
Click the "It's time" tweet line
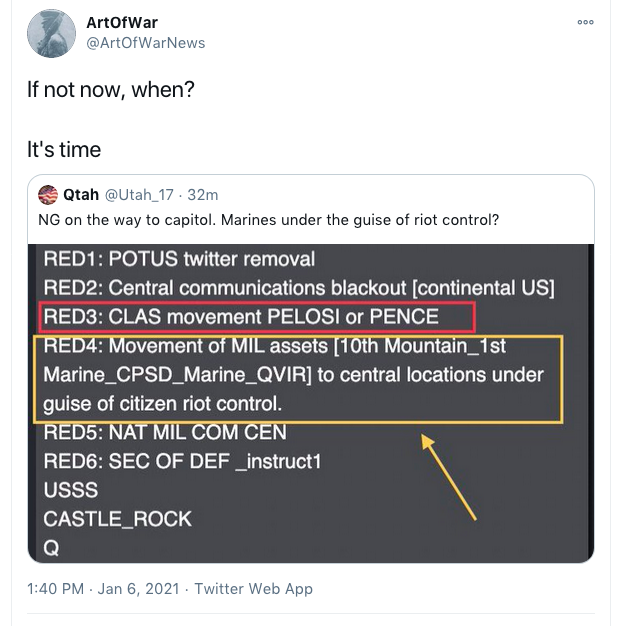point(64,150)
